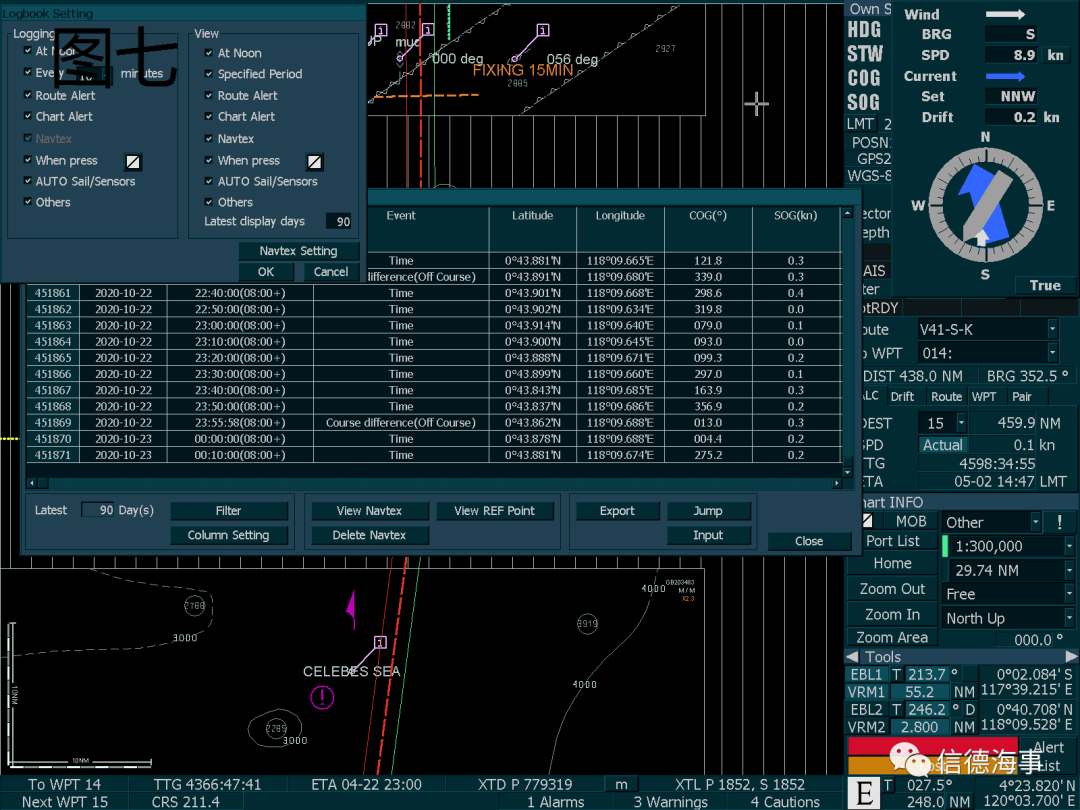Screen dimensions: 1080x810
Task: Click the exclamation mark button beside Other dropdown
Action: click(x=1059, y=522)
